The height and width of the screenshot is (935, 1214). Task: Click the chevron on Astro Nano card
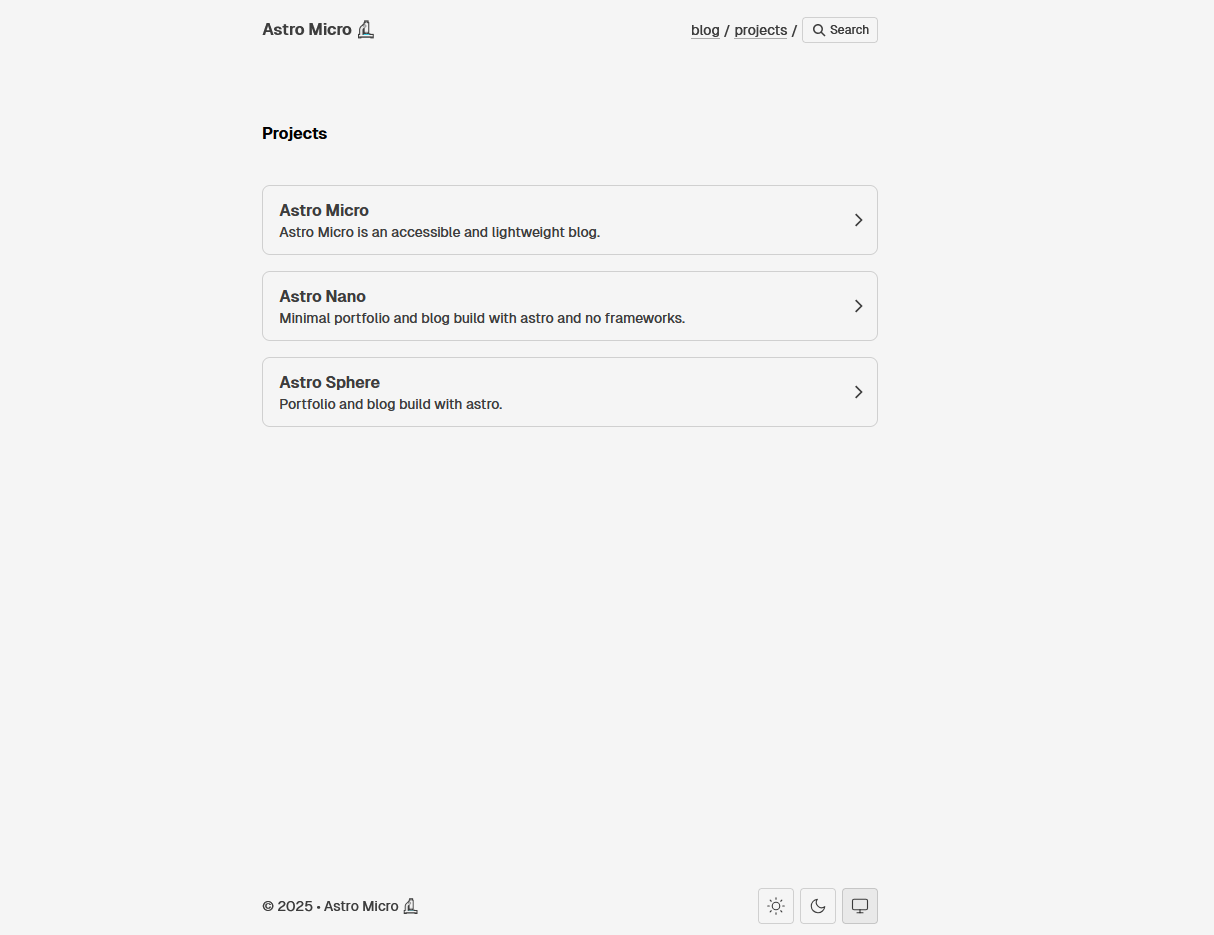pos(858,306)
